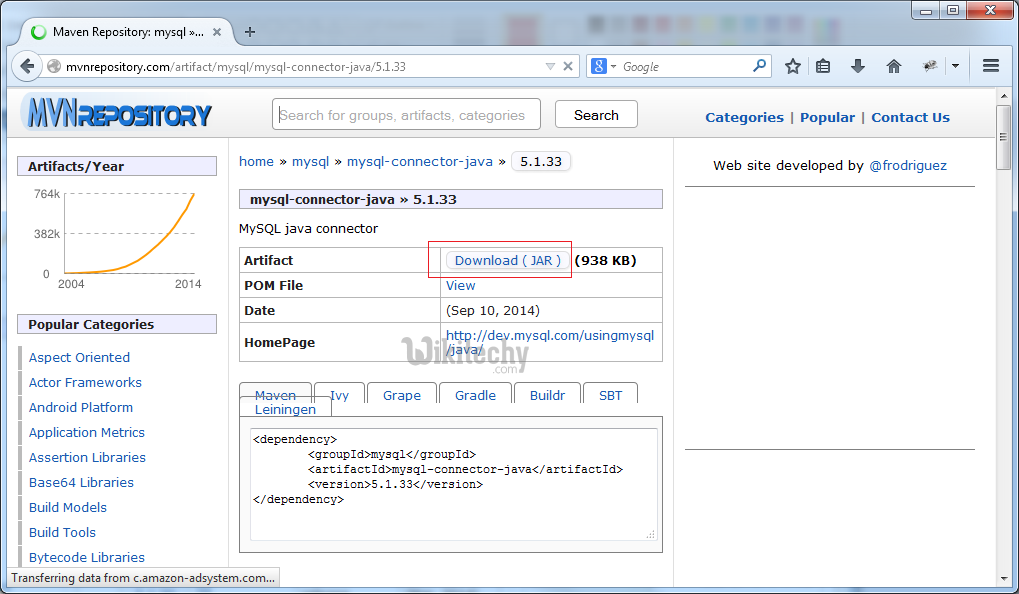Screen dimensions: 1019x594
Task: Open the Aspect Oriented category link
Action: pos(79,357)
